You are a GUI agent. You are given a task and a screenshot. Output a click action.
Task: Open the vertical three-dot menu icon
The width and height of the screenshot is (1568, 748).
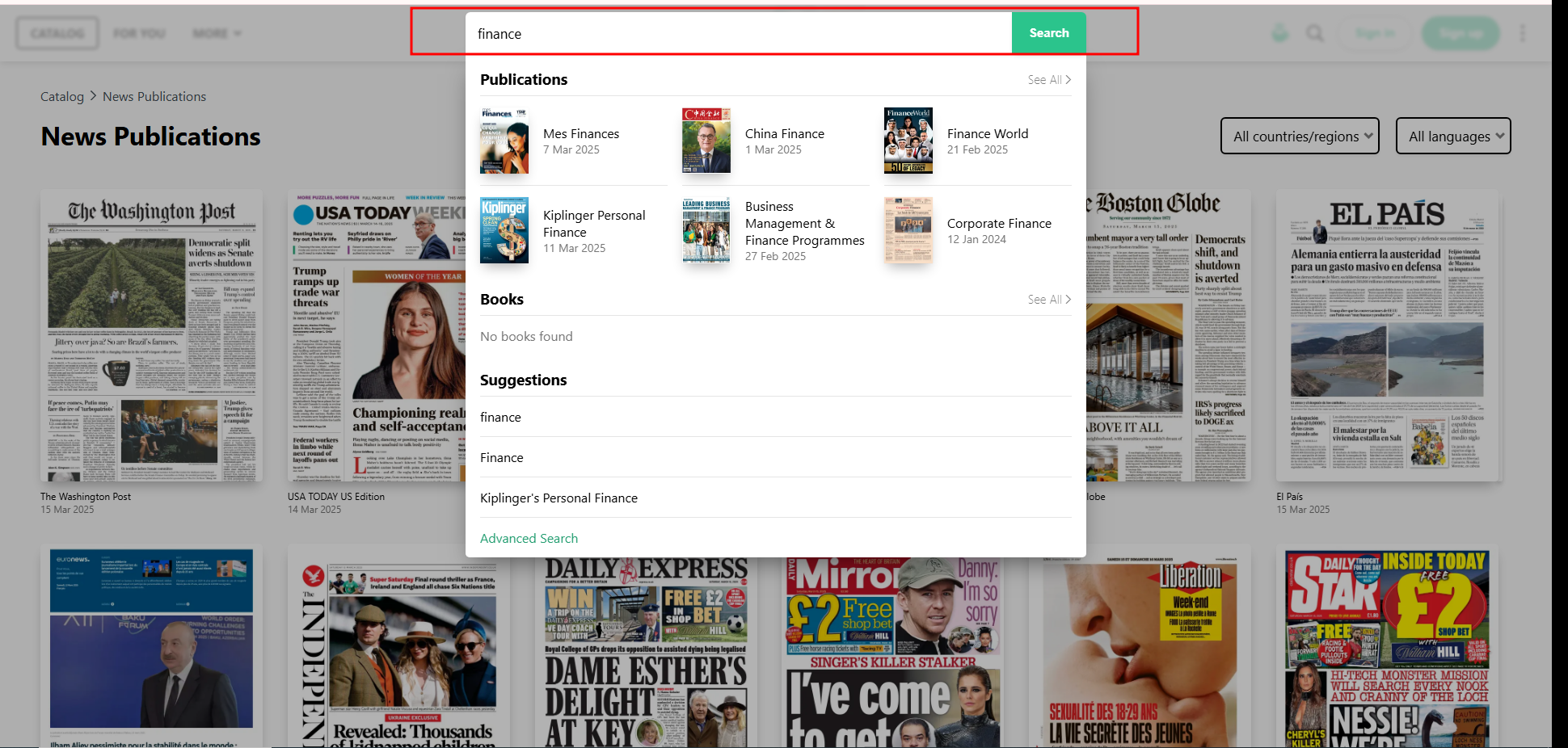coord(1523,33)
